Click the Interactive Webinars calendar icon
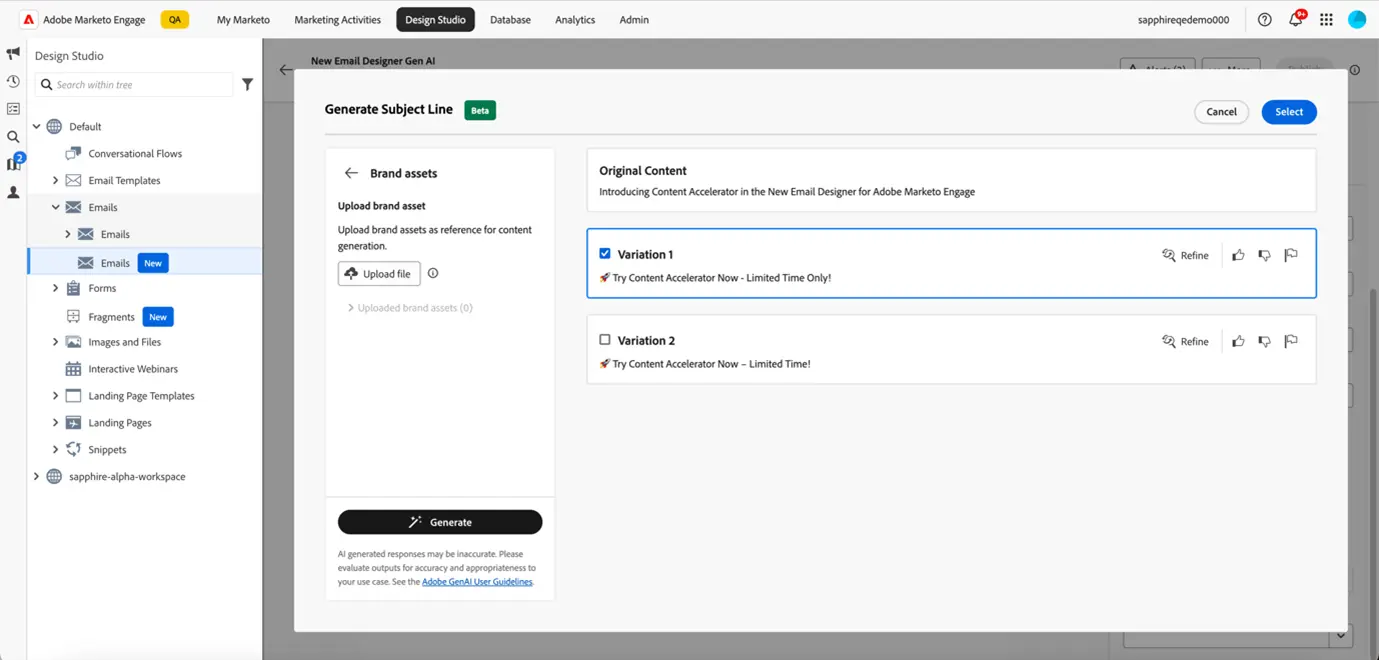This screenshot has width=1379, height=660. coord(73,369)
